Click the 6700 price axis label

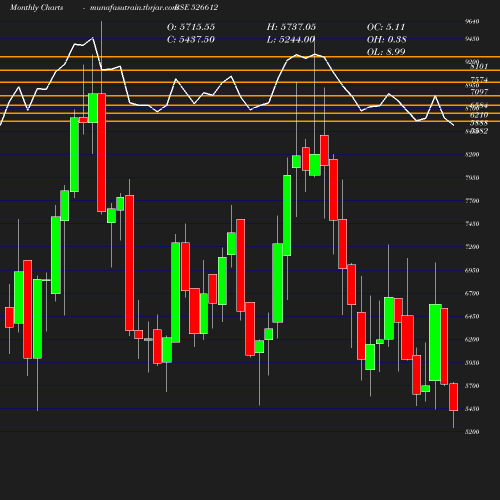(x=472, y=293)
